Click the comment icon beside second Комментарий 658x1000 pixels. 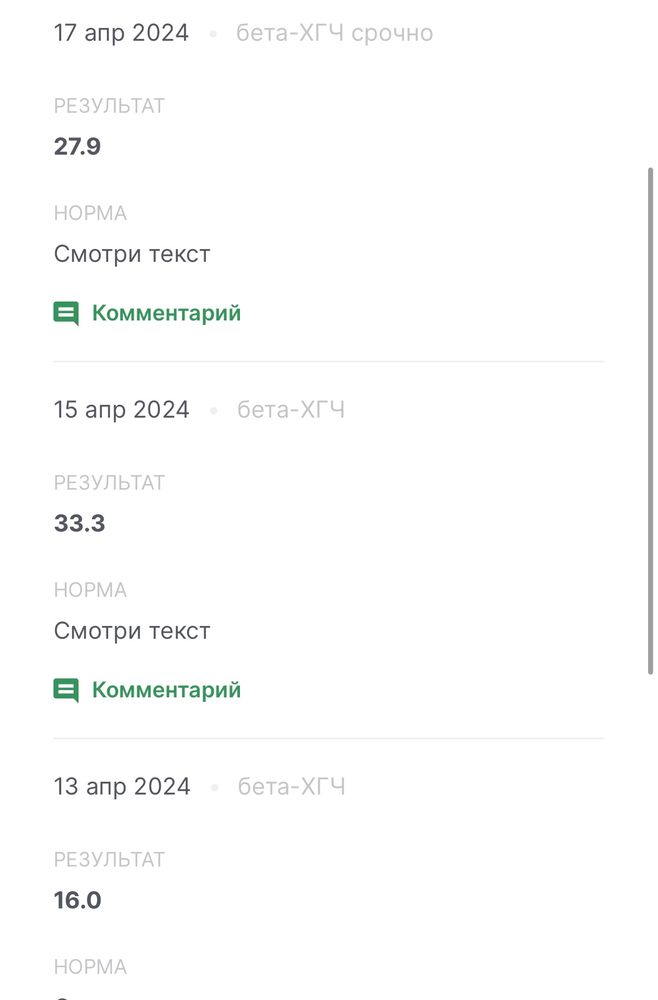[65, 690]
